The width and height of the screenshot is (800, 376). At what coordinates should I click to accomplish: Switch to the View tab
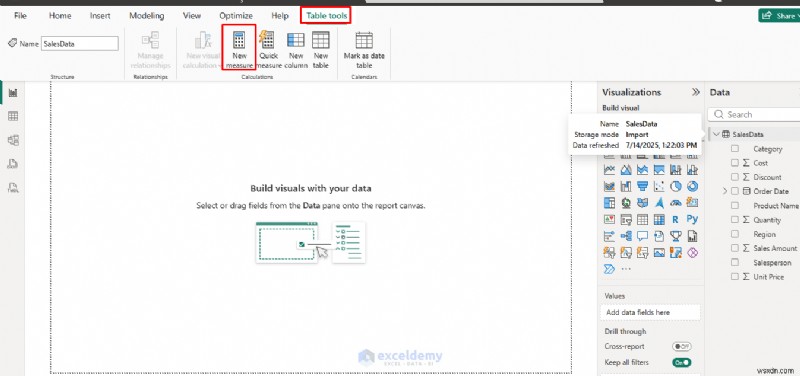click(192, 16)
